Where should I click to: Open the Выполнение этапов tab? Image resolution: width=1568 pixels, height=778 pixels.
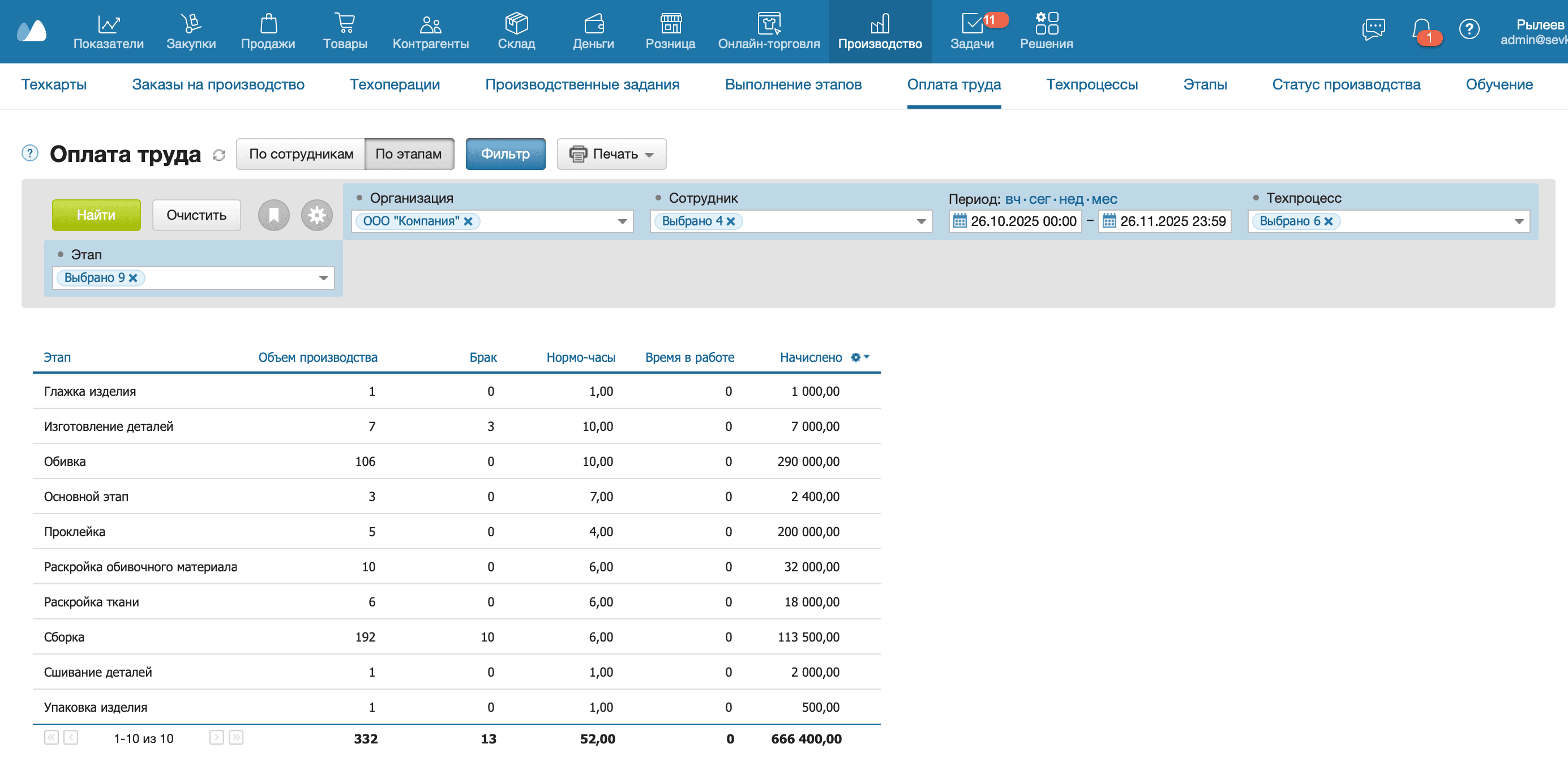point(792,84)
